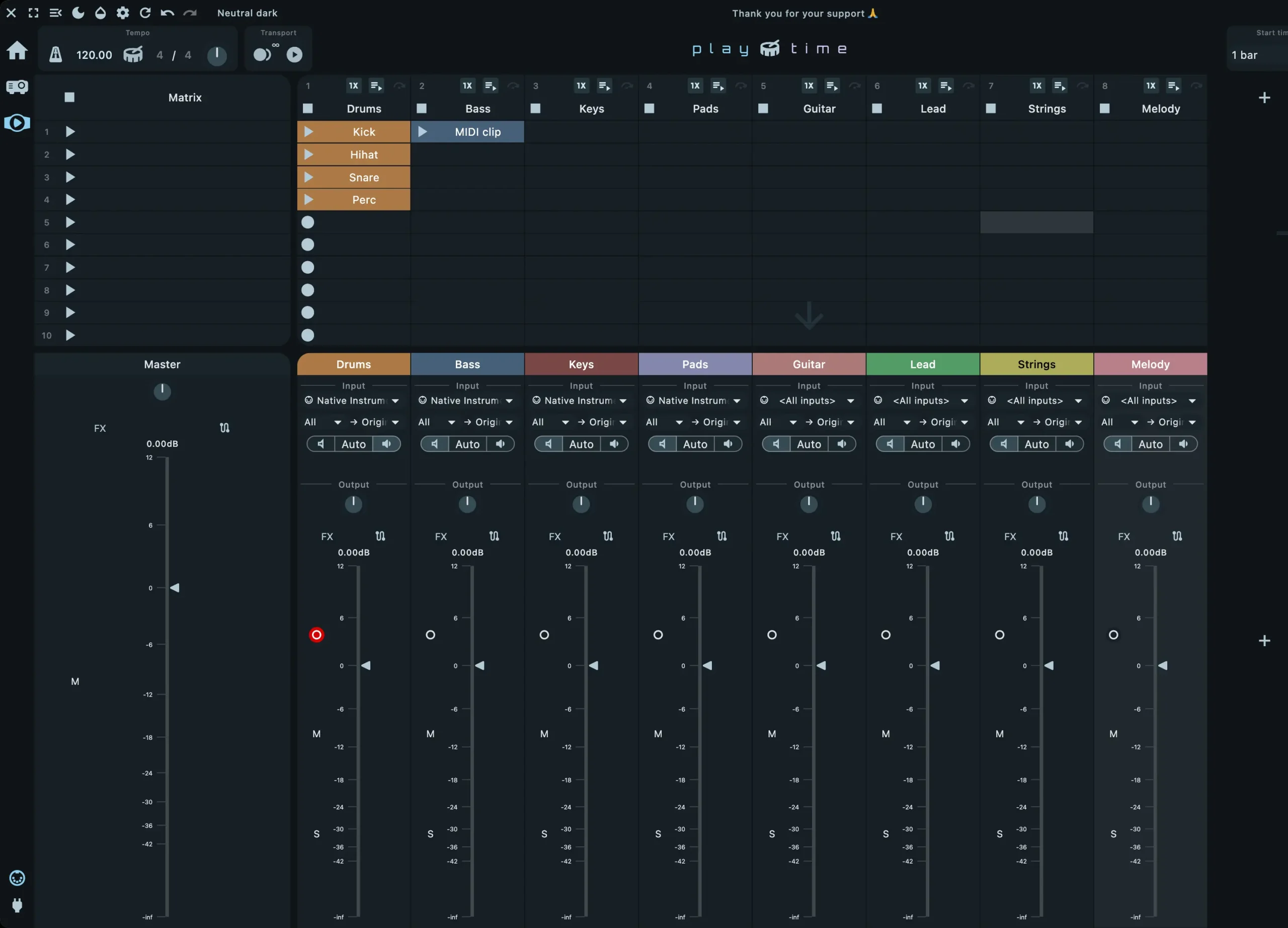Screen dimensions: 1288x928
Task: Open FX on the Lead channel
Action: (x=896, y=536)
